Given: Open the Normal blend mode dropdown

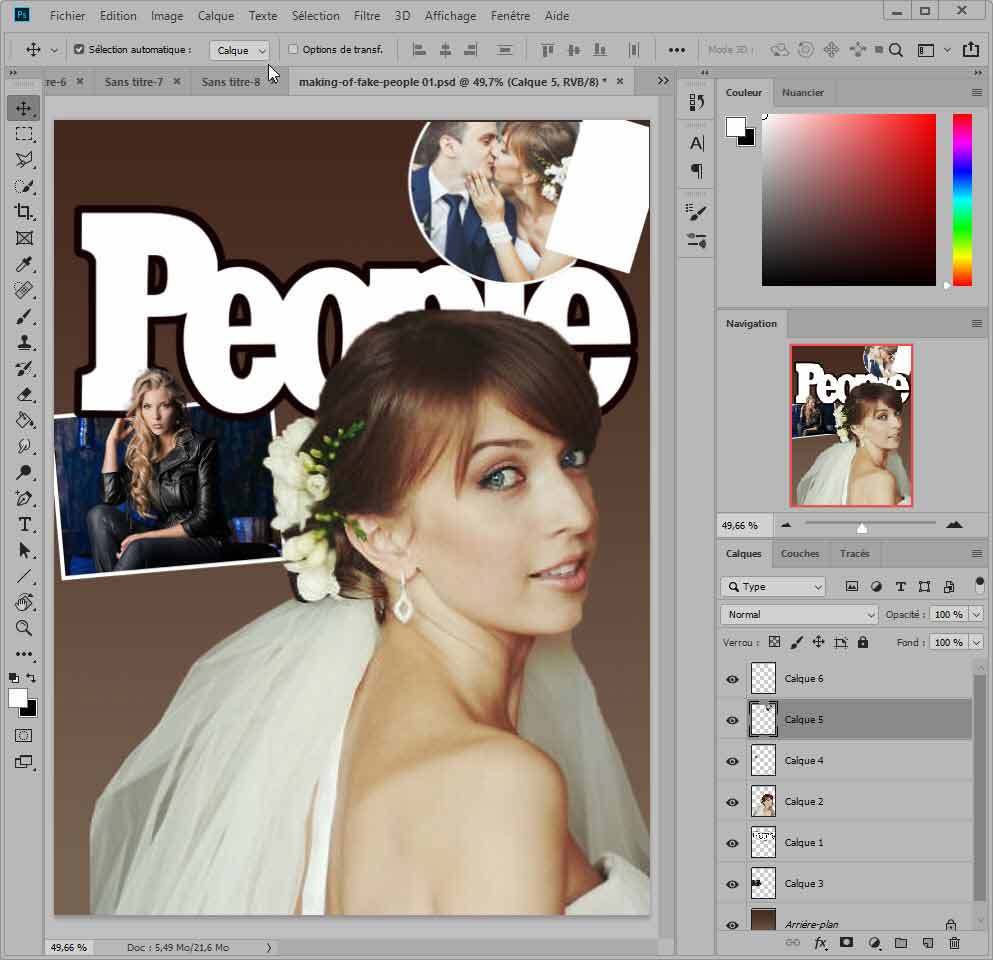Looking at the screenshot, I should (x=799, y=614).
